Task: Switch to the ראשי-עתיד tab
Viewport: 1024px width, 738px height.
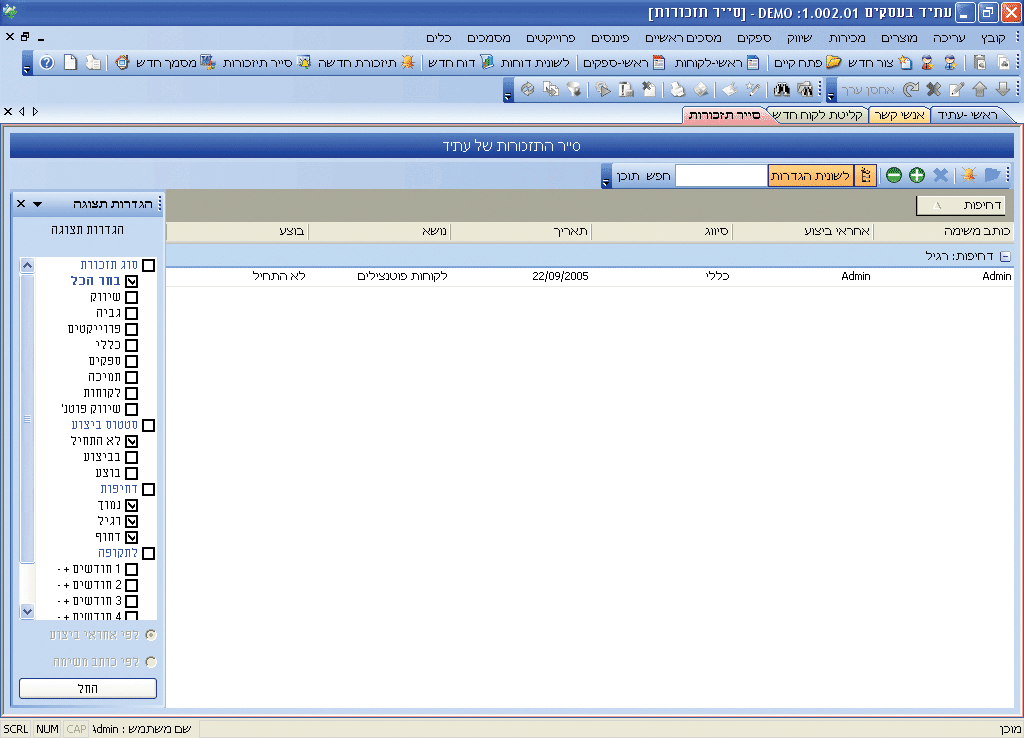Action: (968, 115)
